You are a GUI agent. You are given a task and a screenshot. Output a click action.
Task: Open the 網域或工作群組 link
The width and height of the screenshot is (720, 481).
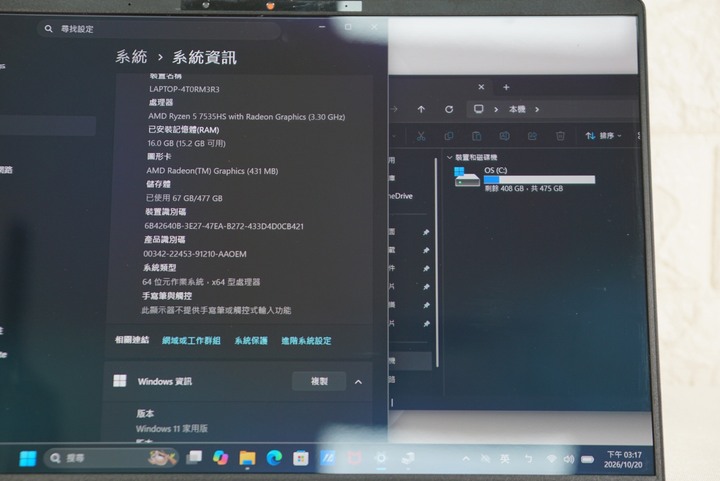point(191,341)
